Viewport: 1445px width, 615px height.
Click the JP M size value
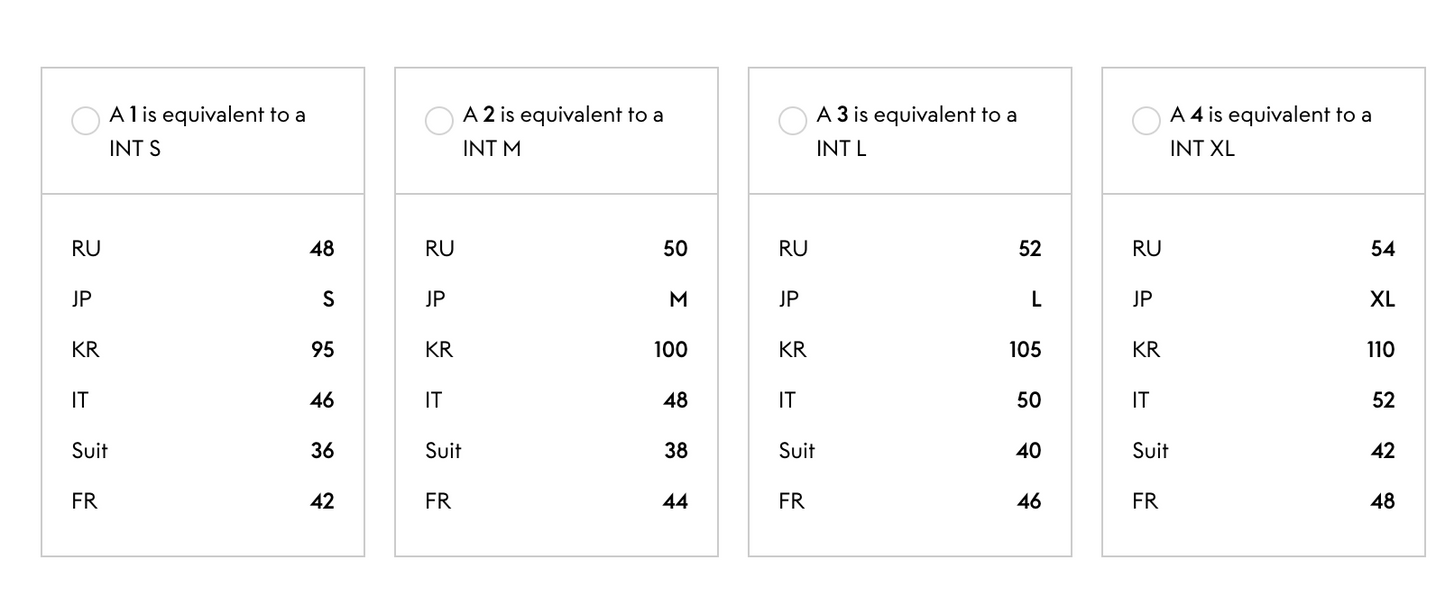click(678, 299)
